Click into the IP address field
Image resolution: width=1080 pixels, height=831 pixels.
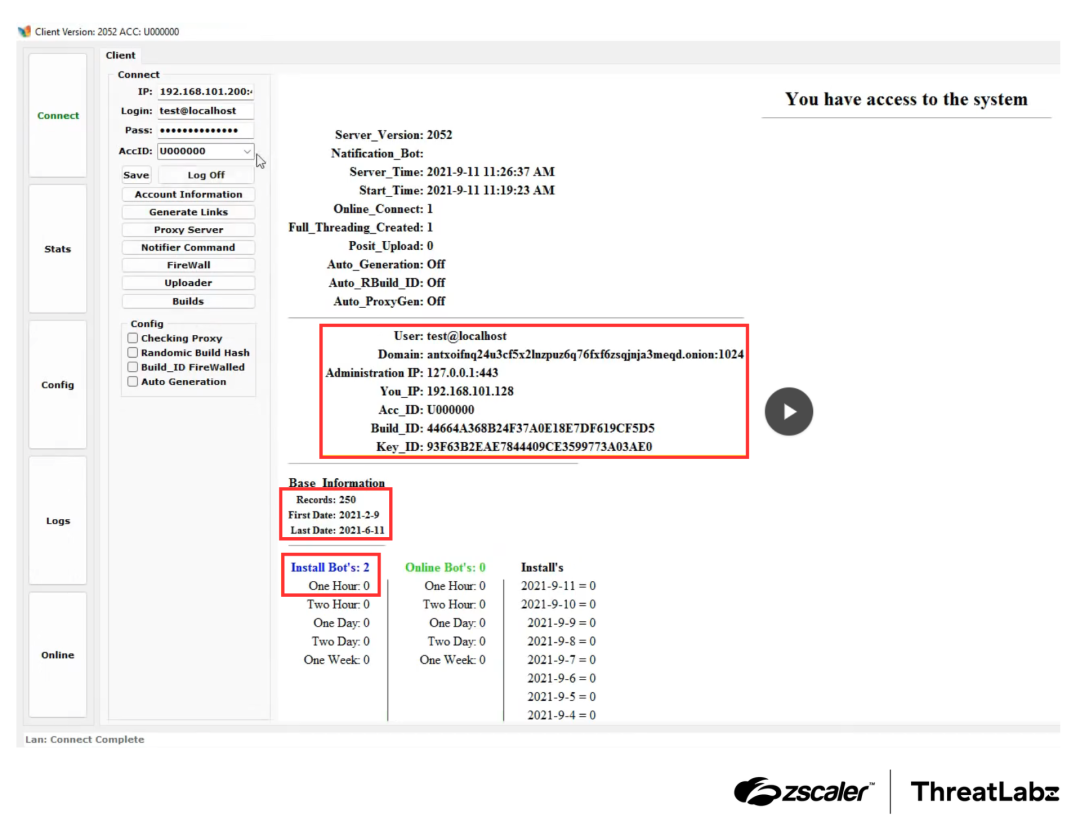(205, 92)
